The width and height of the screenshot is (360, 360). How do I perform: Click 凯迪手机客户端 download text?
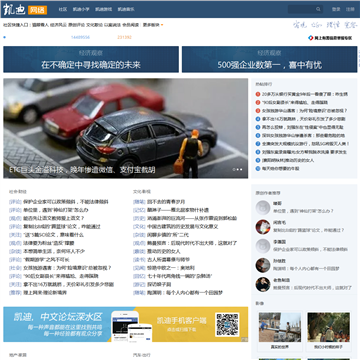click(182, 321)
